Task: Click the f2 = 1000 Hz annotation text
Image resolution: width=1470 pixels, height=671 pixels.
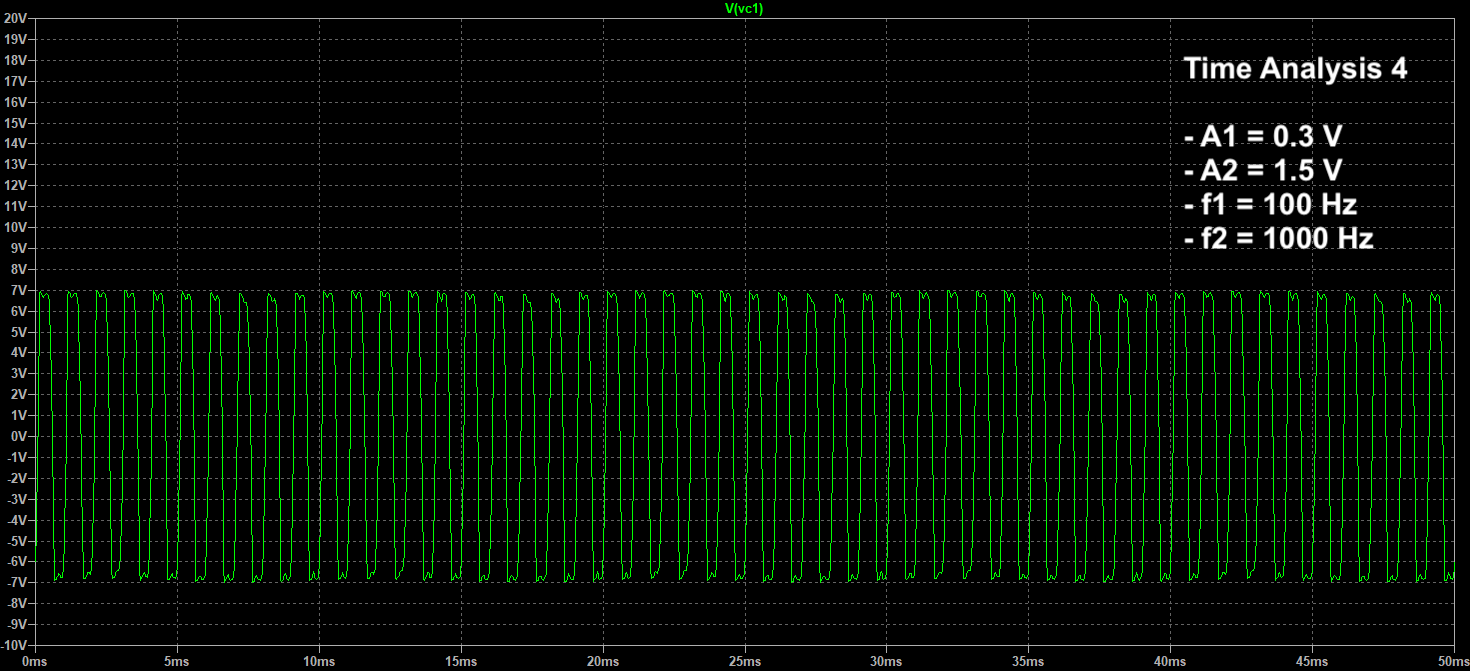Action: 1277,238
